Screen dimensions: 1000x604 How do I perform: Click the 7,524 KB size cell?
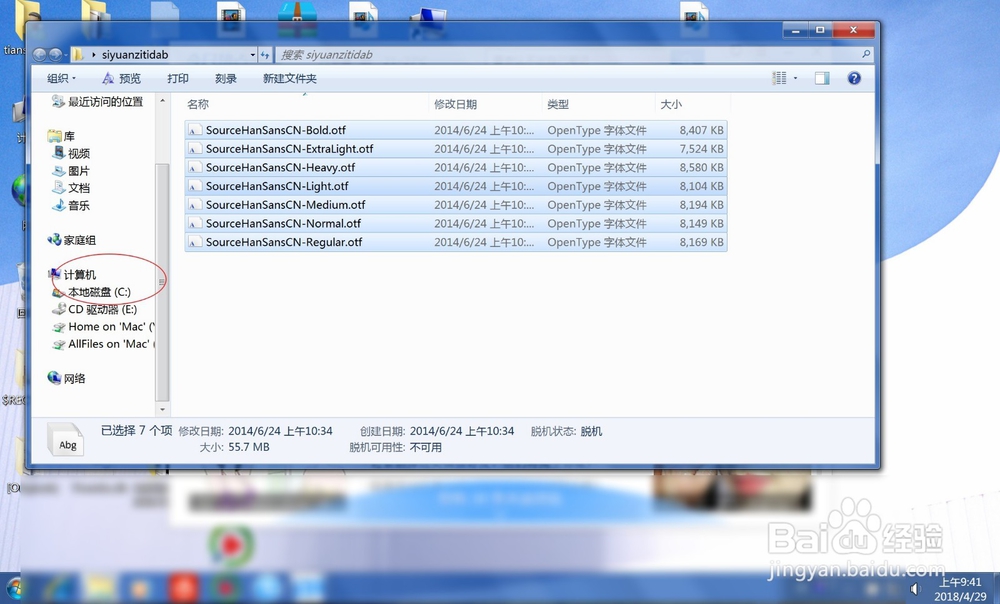pyautogui.click(x=701, y=149)
